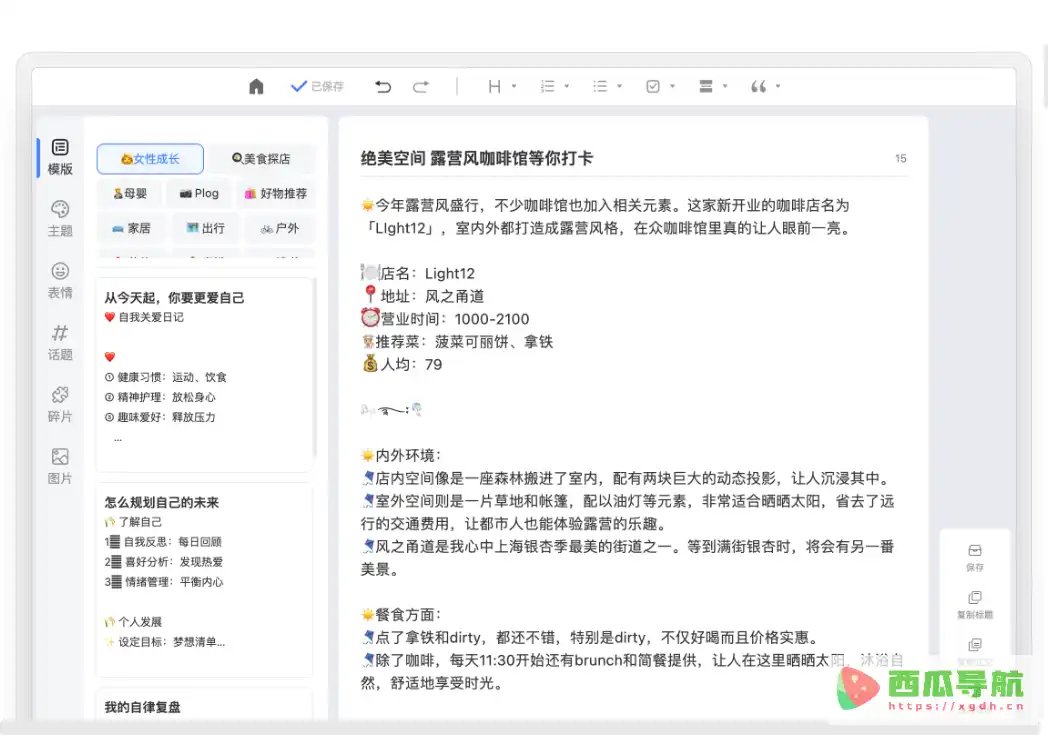Click the line 店名：Light12
The image size is (1048, 735).
click(x=418, y=273)
